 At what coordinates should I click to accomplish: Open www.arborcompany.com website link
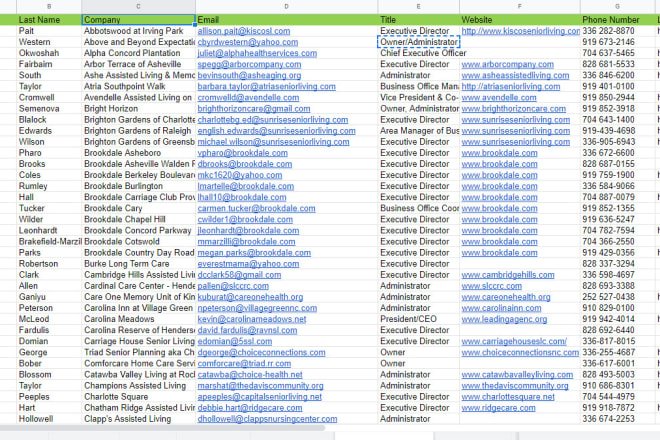pos(508,64)
